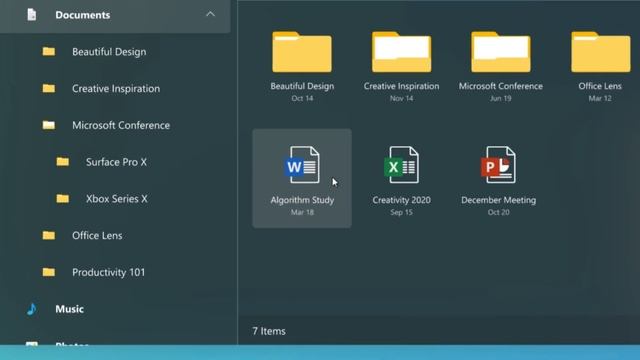The height and width of the screenshot is (360, 640).
Task: Click the Jun 19 date under Microsoft Conference
Action: (x=501, y=98)
